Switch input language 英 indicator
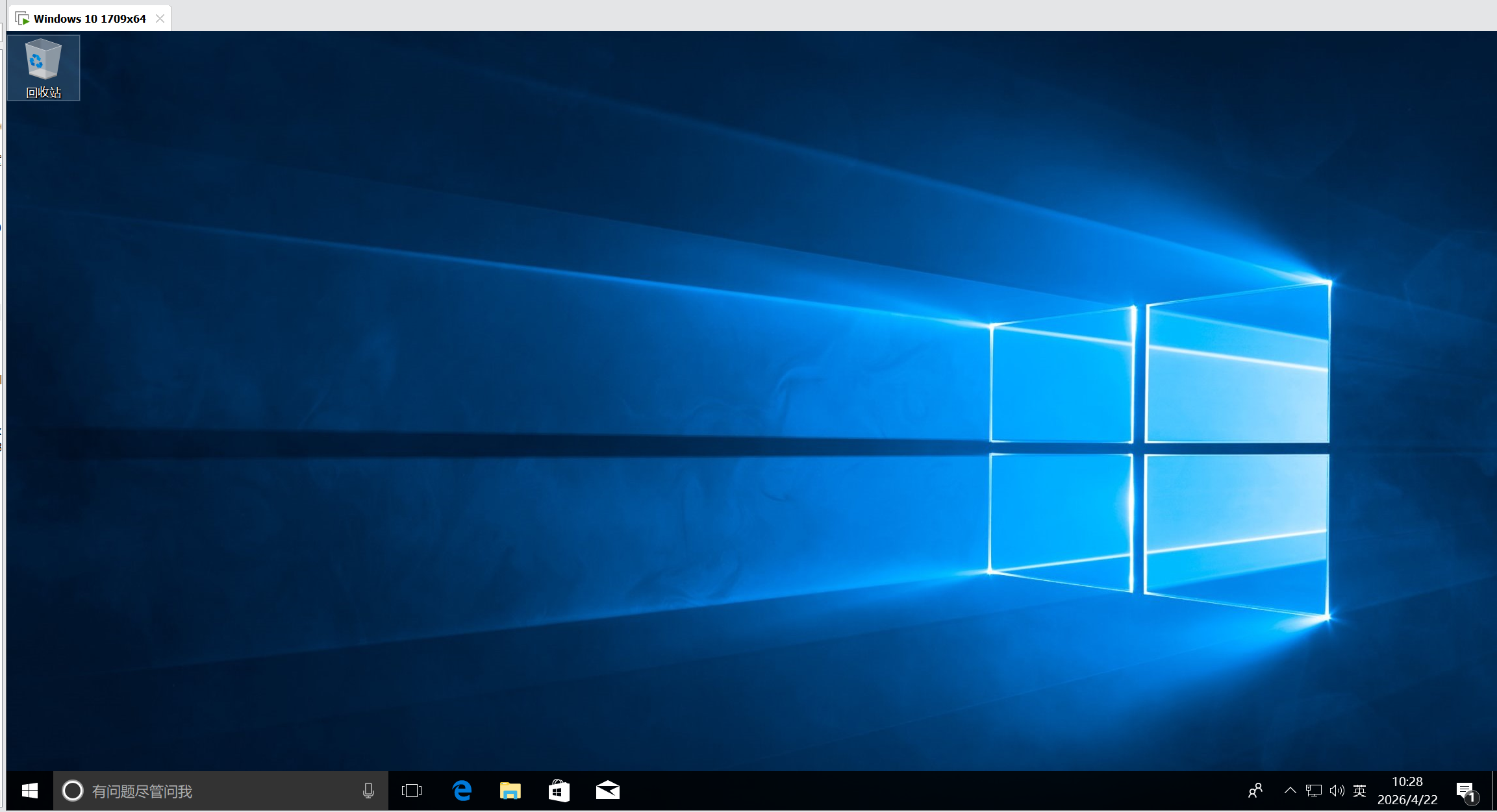The width and height of the screenshot is (1497, 812). click(1359, 791)
